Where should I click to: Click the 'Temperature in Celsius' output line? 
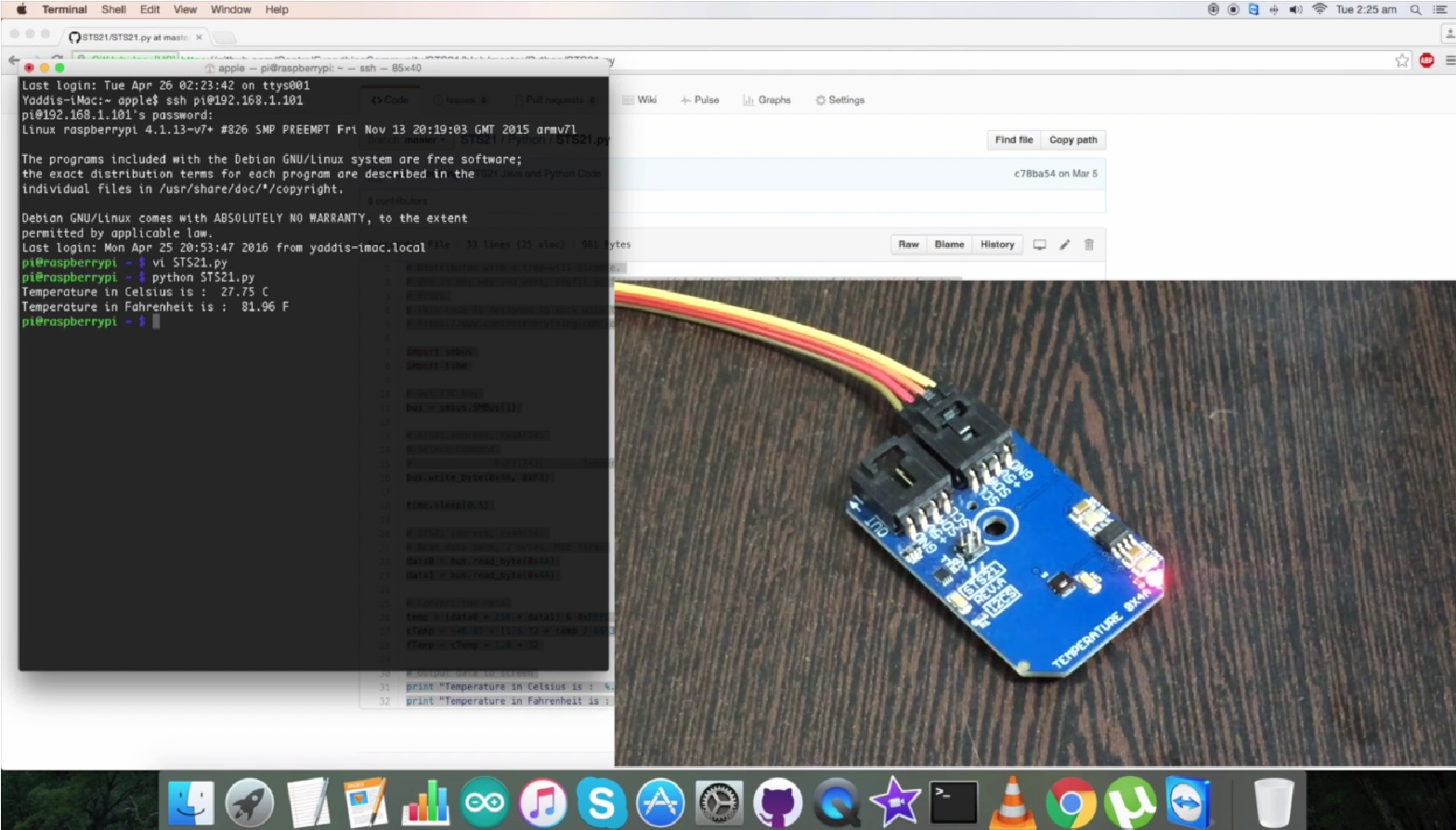(145, 292)
